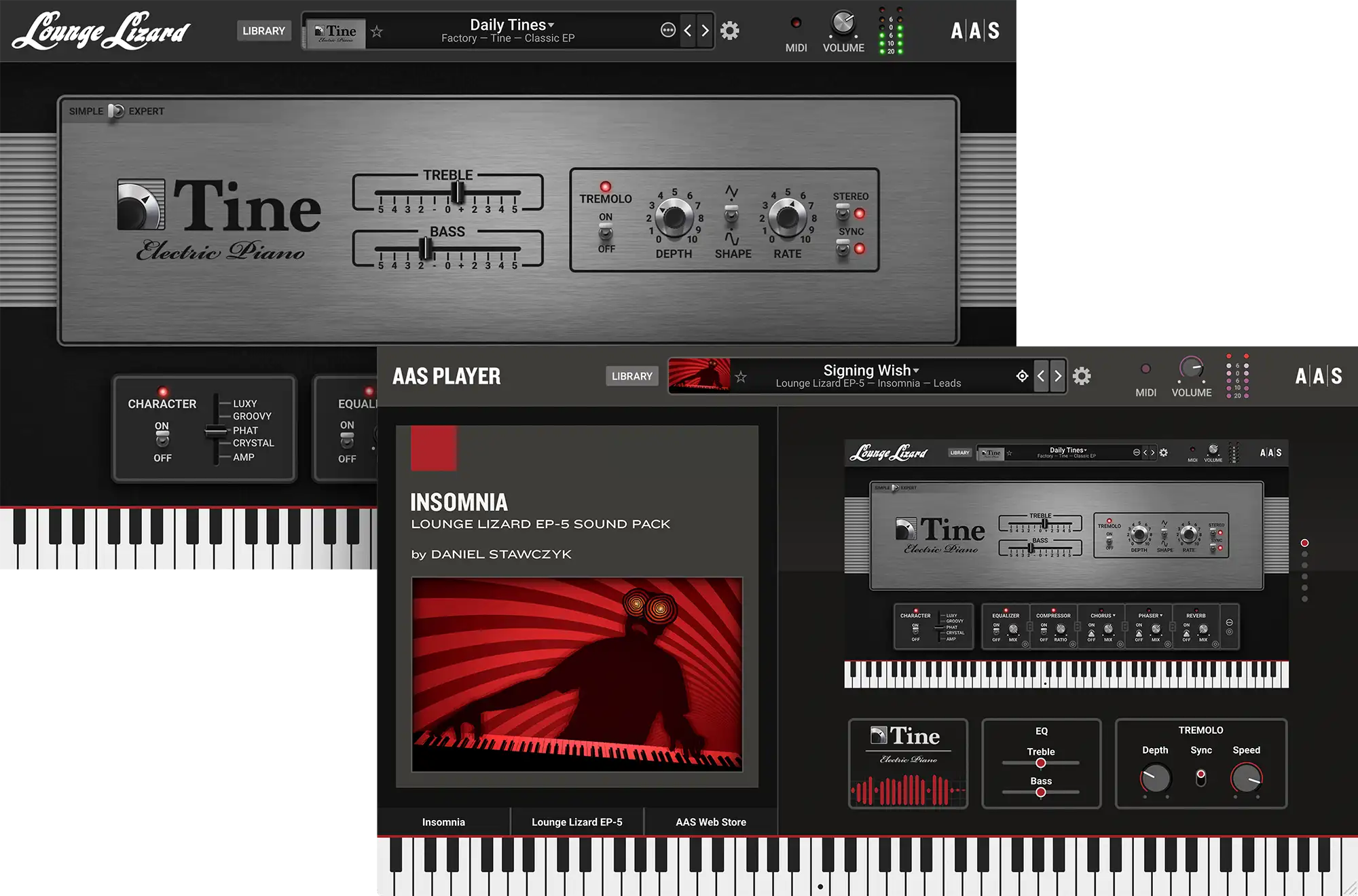This screenshot has height=896, width=1358.
Task: Toggle Sync switch in AAS Player tremolo
Action: [x=1201, y=778]
